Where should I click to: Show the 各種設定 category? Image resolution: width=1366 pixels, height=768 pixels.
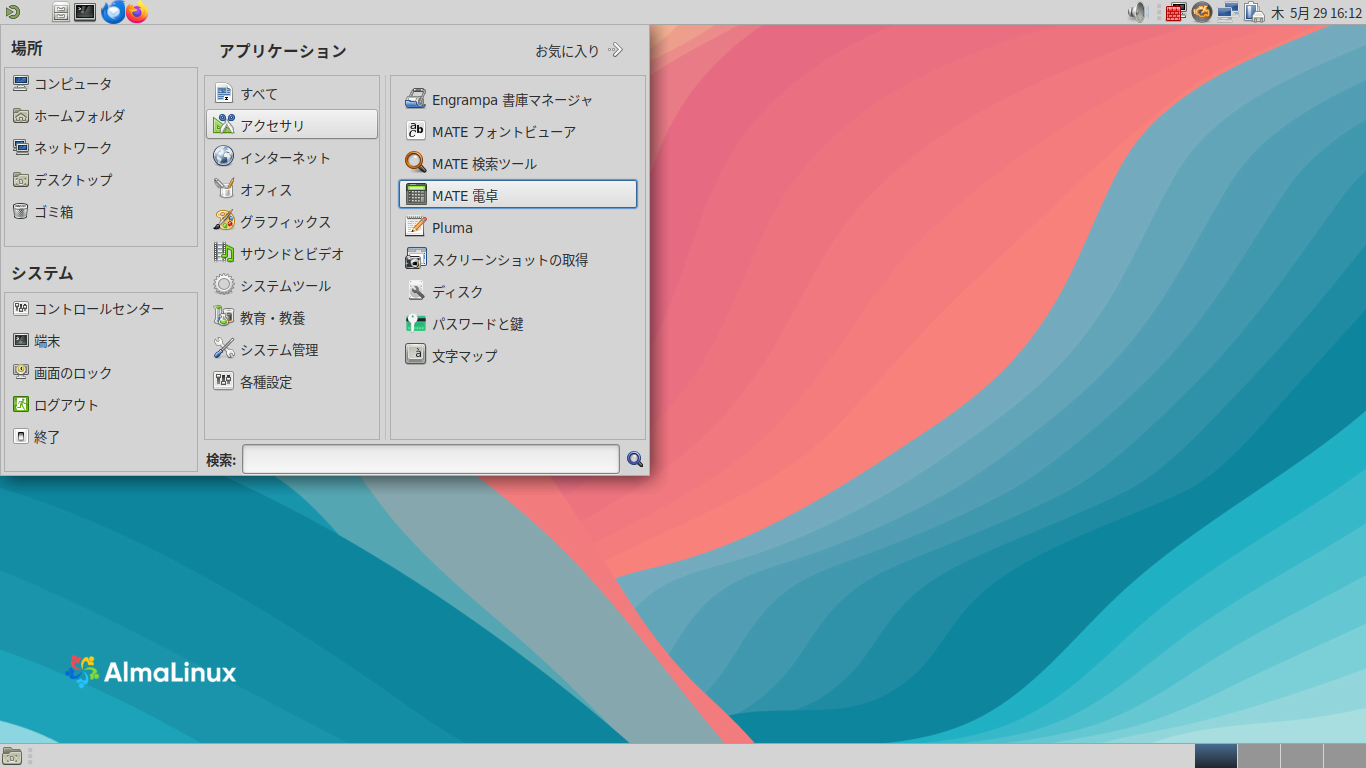pyautogui.click(x=292, y=382)
